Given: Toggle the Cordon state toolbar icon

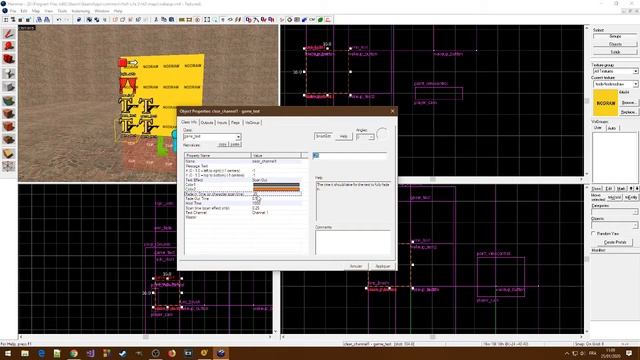Looking at the screenshot, I should [x=182, y=20].
